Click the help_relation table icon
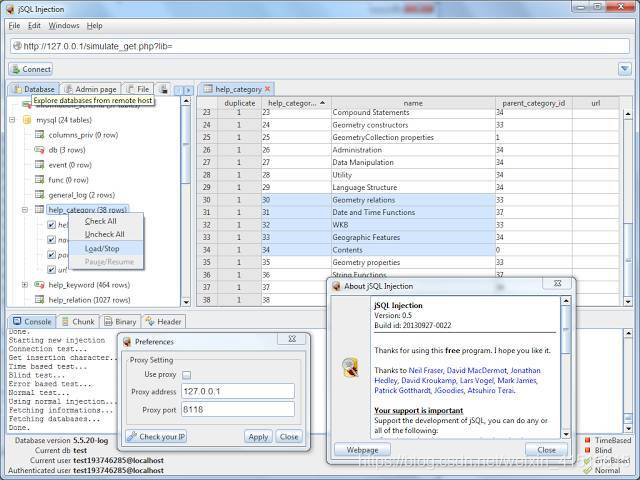640x480 pixels. [40, 300]
